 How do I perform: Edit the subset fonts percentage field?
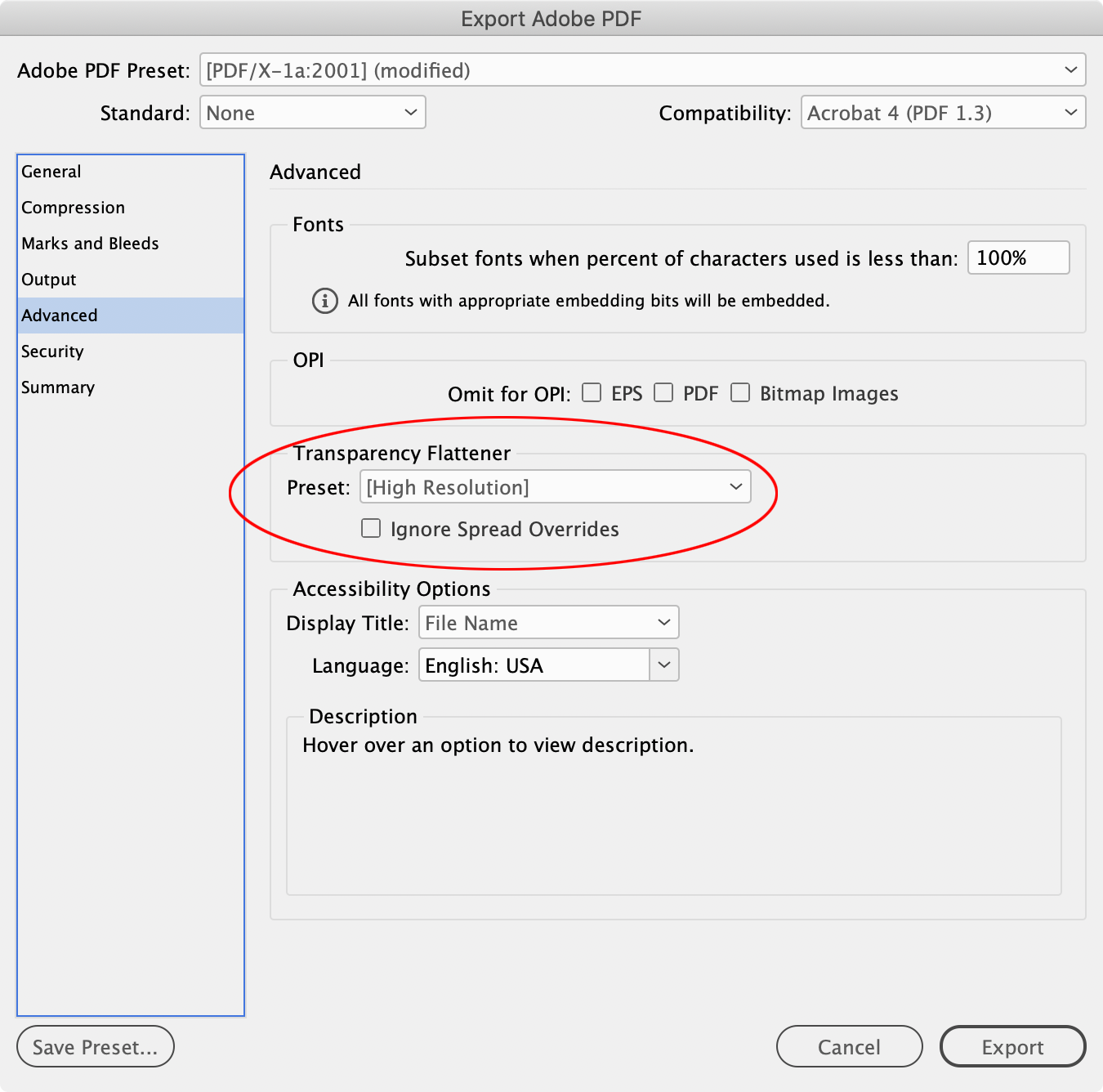[1018, 257]
